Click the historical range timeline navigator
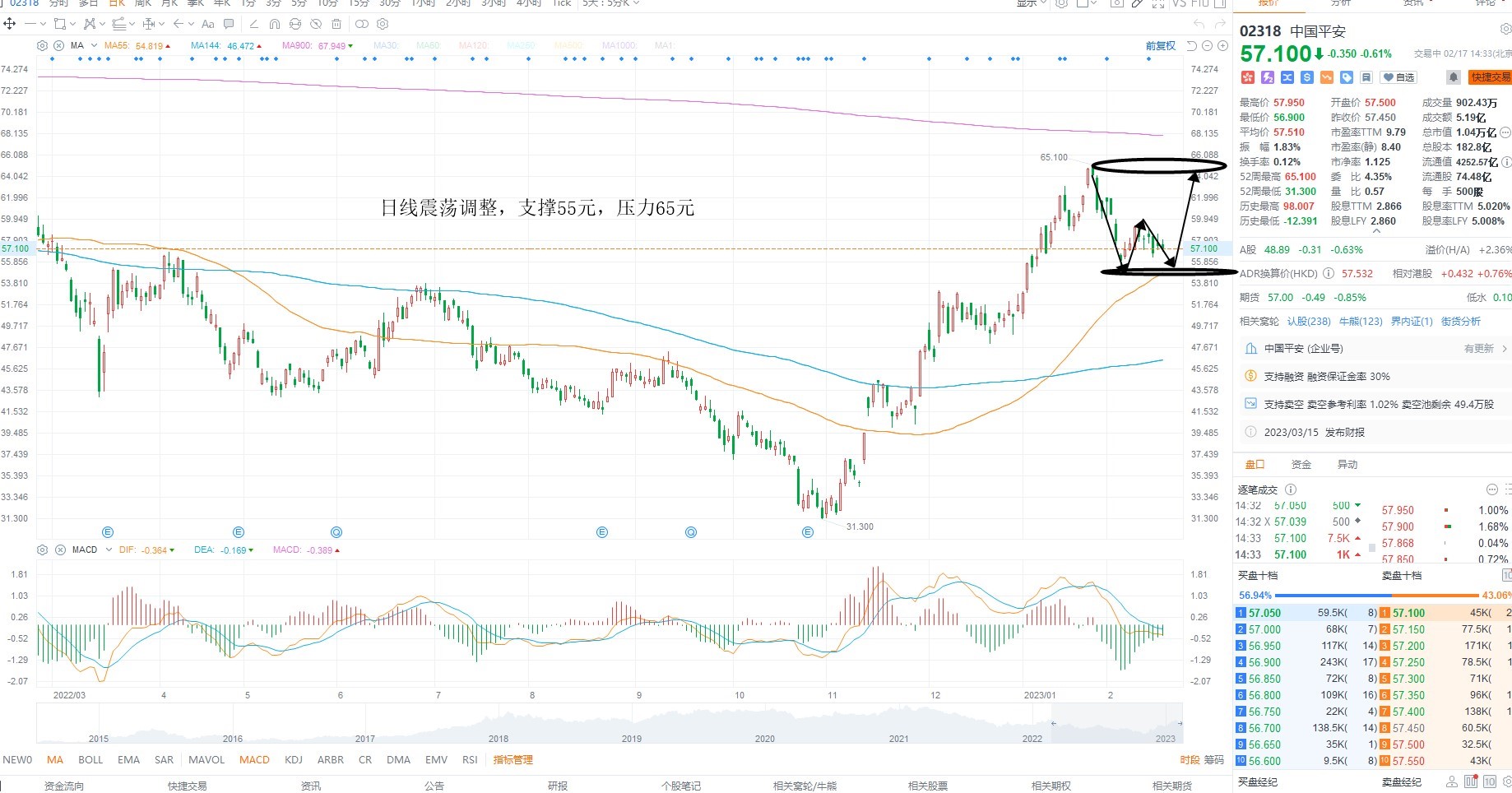Viewport: 1512px width, 793px height. pyautogui.click(x=610, y=723)
